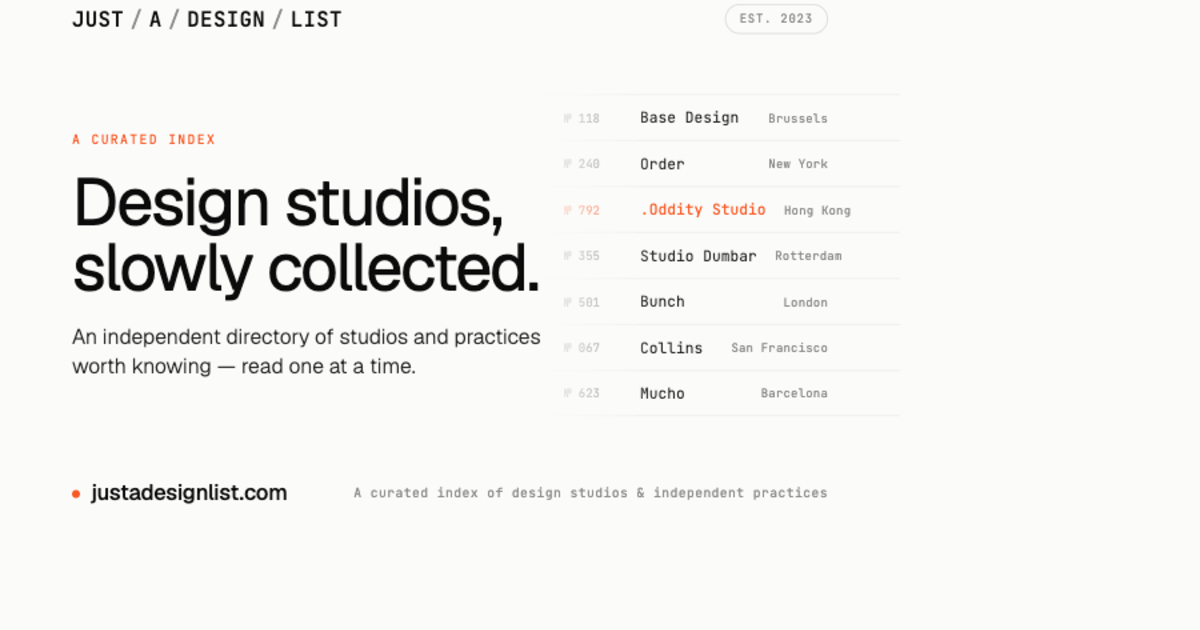Click the San Francisco location text
The image size is (1200, 630).
[x=779, y=348]
